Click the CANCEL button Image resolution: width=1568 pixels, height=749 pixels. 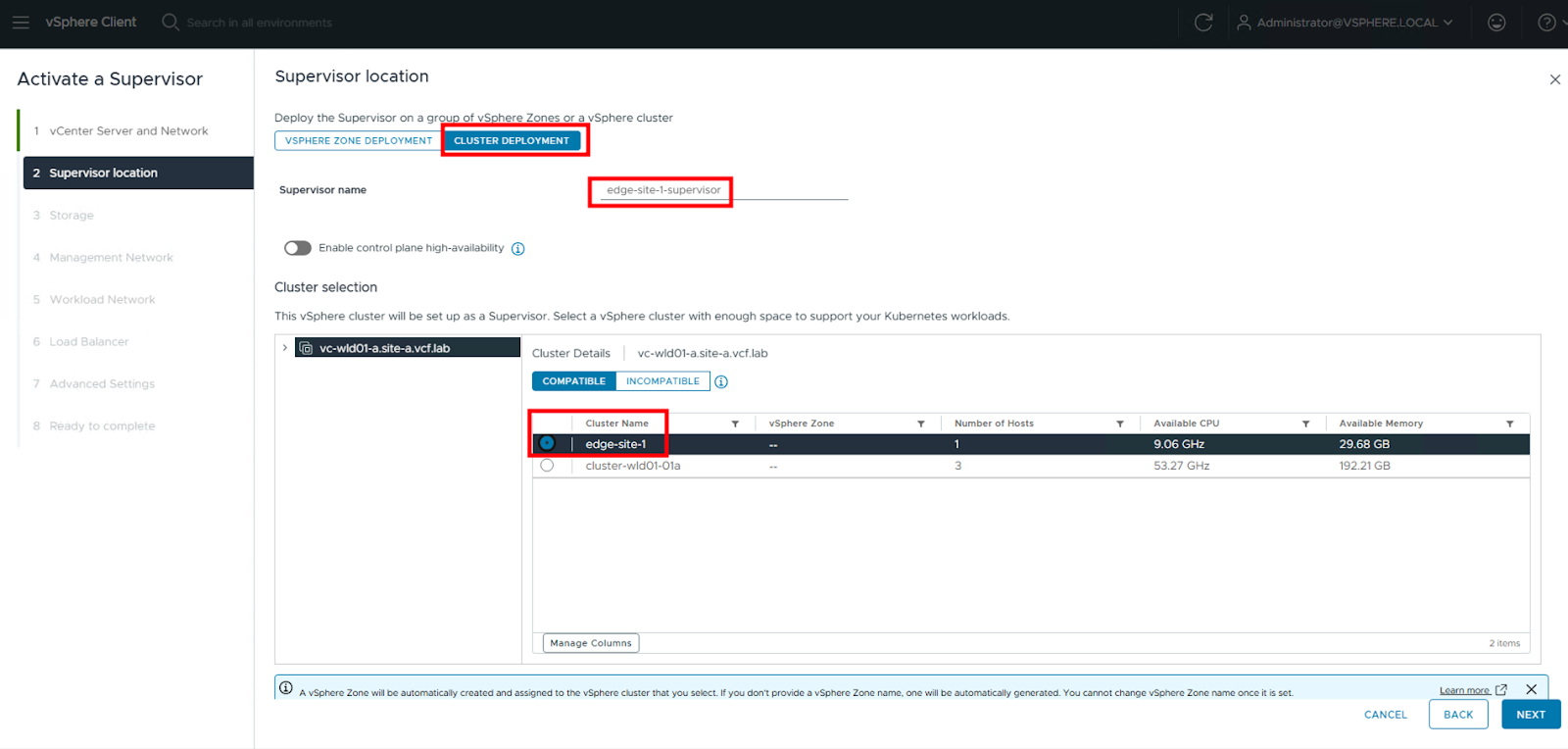click(x=1386, y=715)
